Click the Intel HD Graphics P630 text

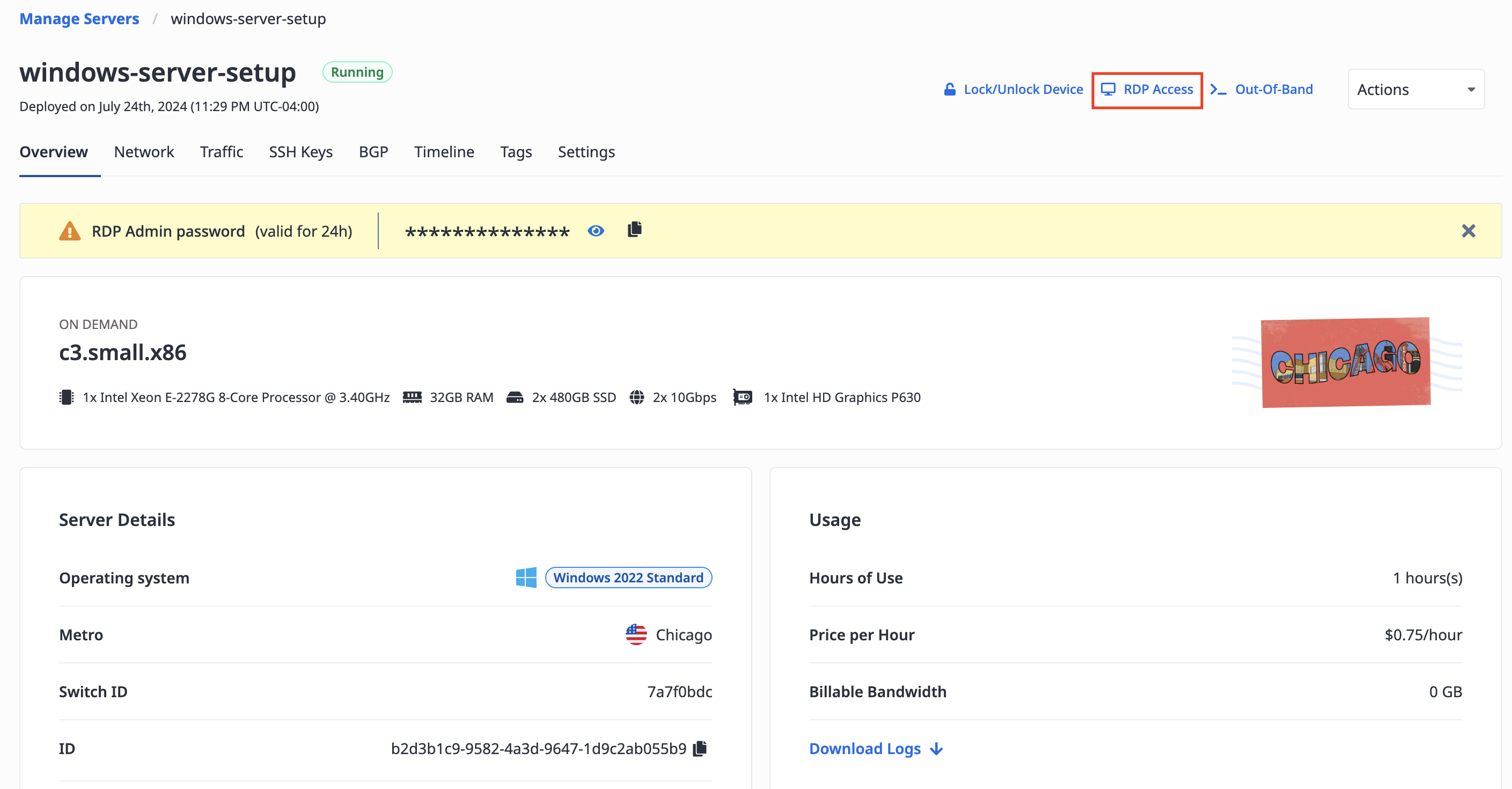coord(842,397)
